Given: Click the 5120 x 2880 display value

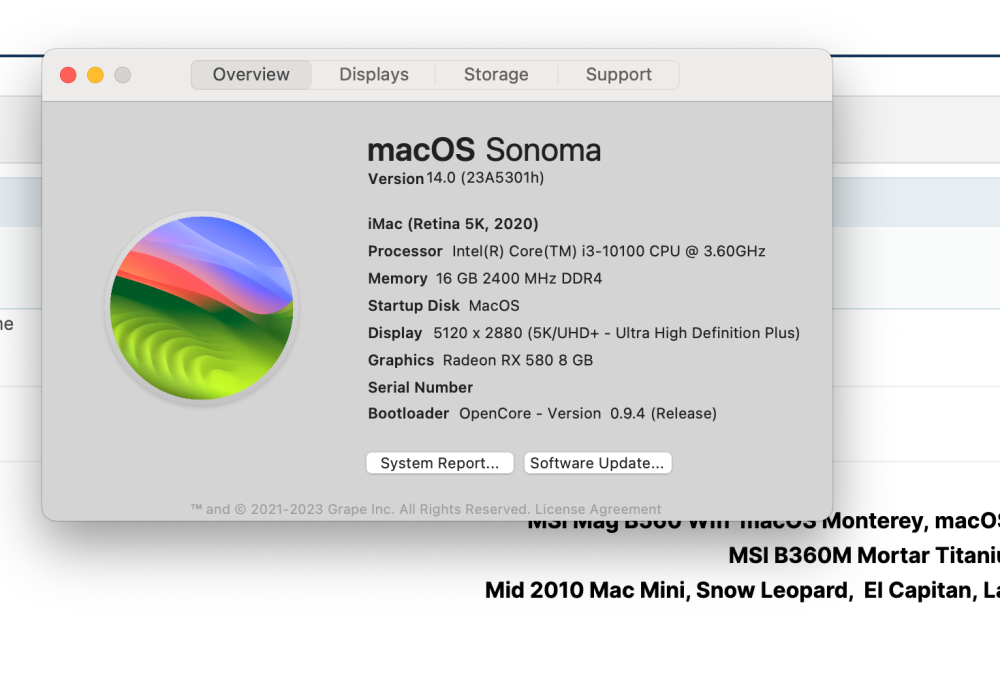Looking at the screenshot, I should [616, 333].
